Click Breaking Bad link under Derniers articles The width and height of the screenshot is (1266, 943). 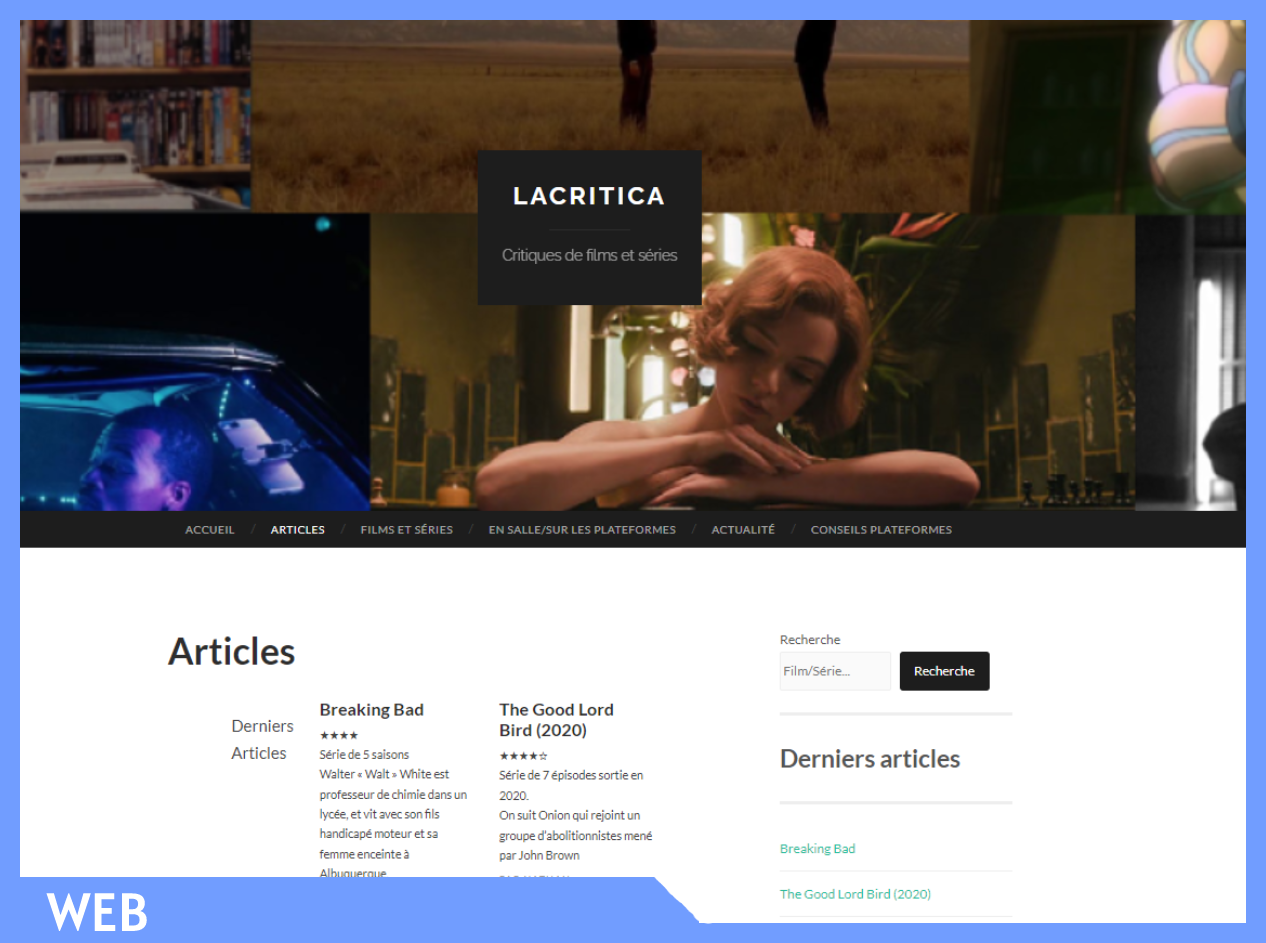point(817,849)
